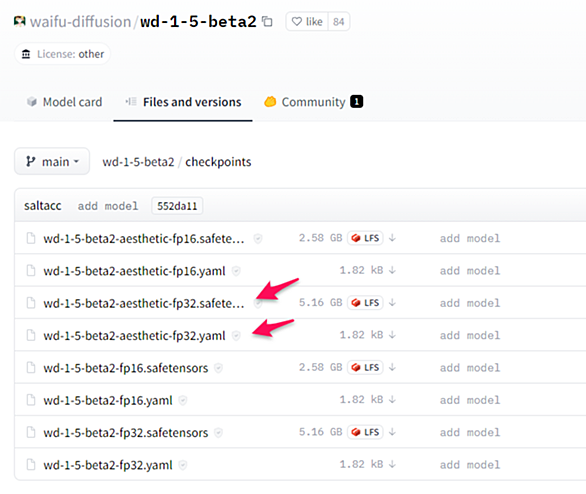Click the License: other tag
586x494 pixels.
coord(62,54)
